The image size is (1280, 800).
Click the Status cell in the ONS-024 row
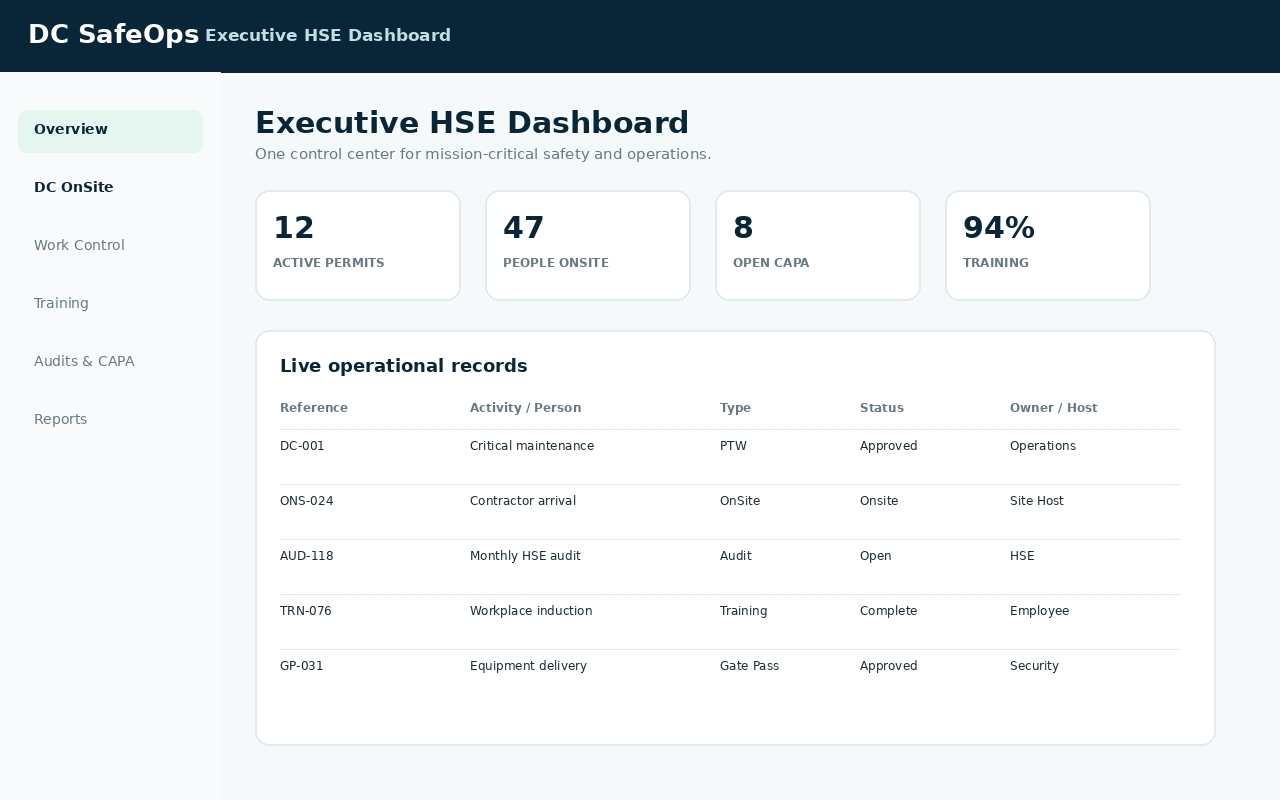pos(879,501)
